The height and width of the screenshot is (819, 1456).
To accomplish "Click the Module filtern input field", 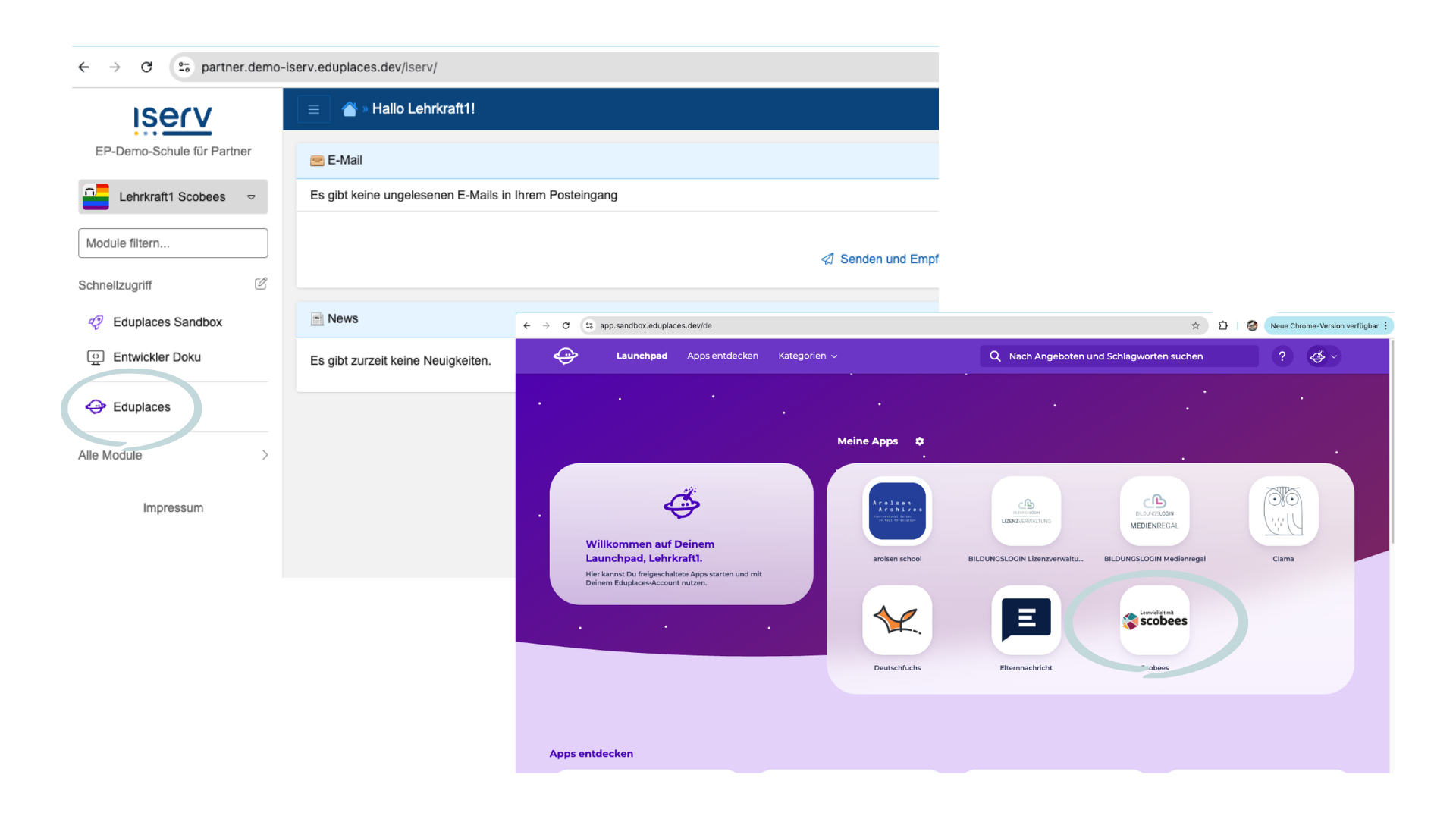I will [x=173, y=243].
